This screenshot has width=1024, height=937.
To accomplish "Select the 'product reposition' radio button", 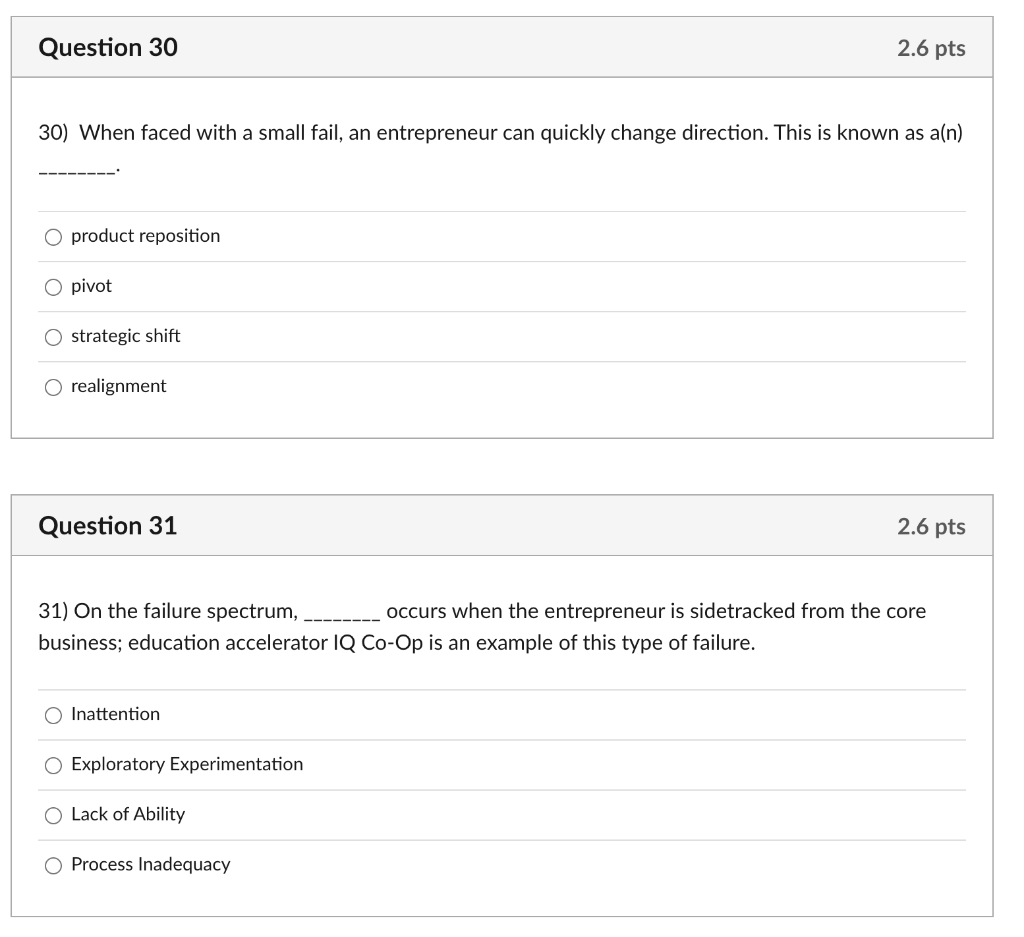I will point(53,237).
